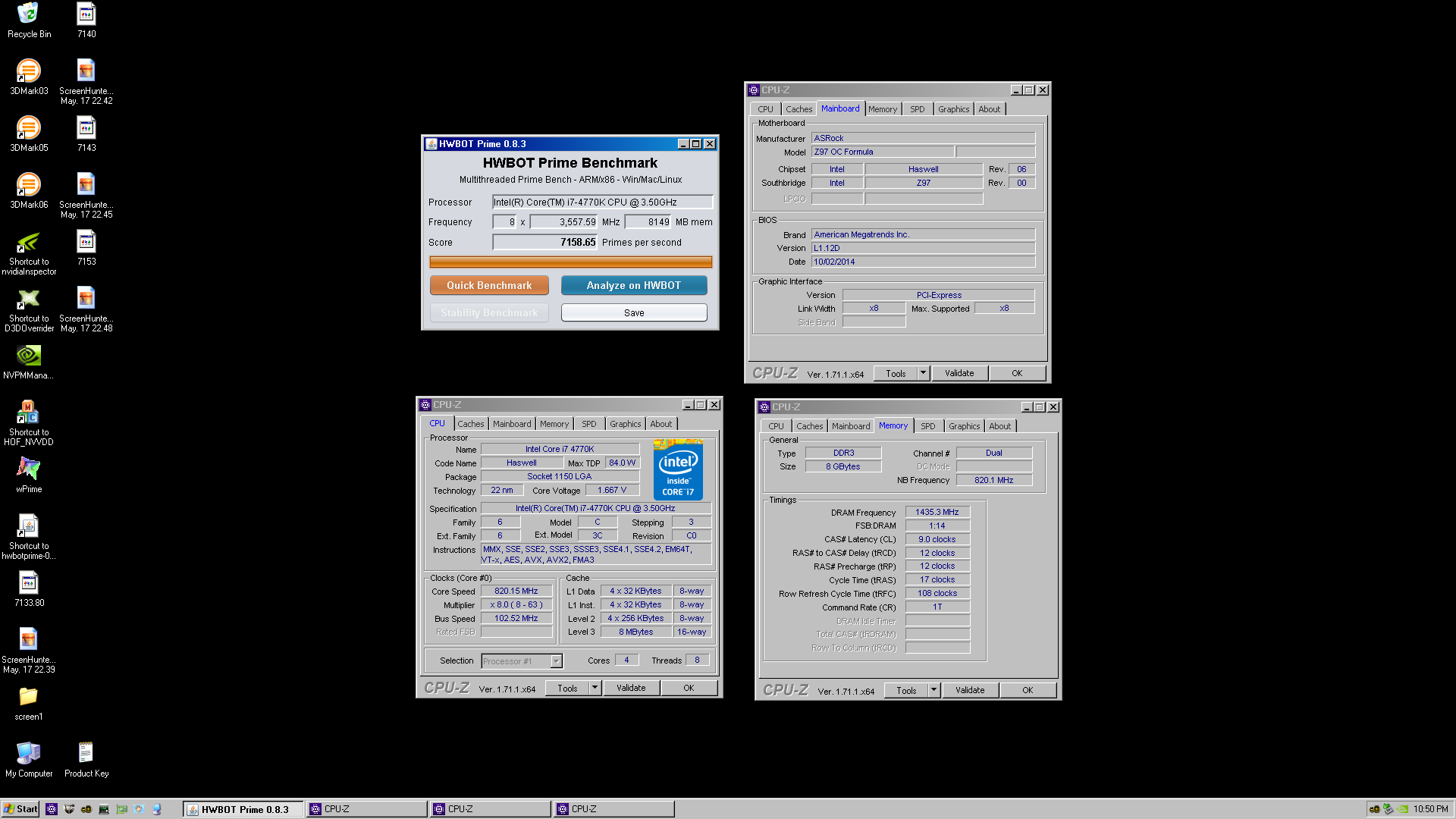The width and height of the screenshot is (1456, 819).
Task: Click the frequency 3,557.59 field
Action: pyautogui.click(x=564, y=221)
